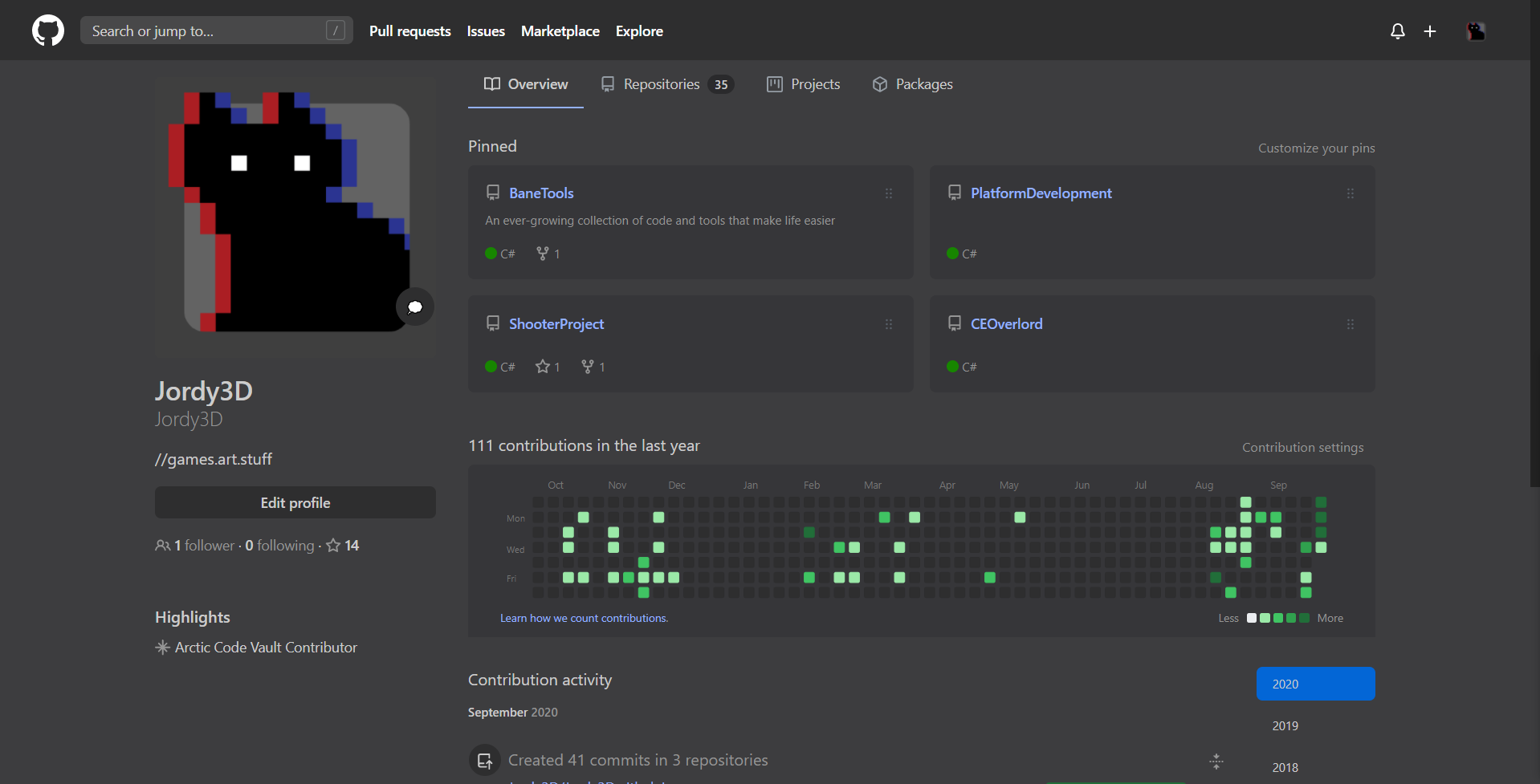Open the CEOverlord pinned repository
The width and height of the screenshot is (1540, 784).
[1006, 323]
